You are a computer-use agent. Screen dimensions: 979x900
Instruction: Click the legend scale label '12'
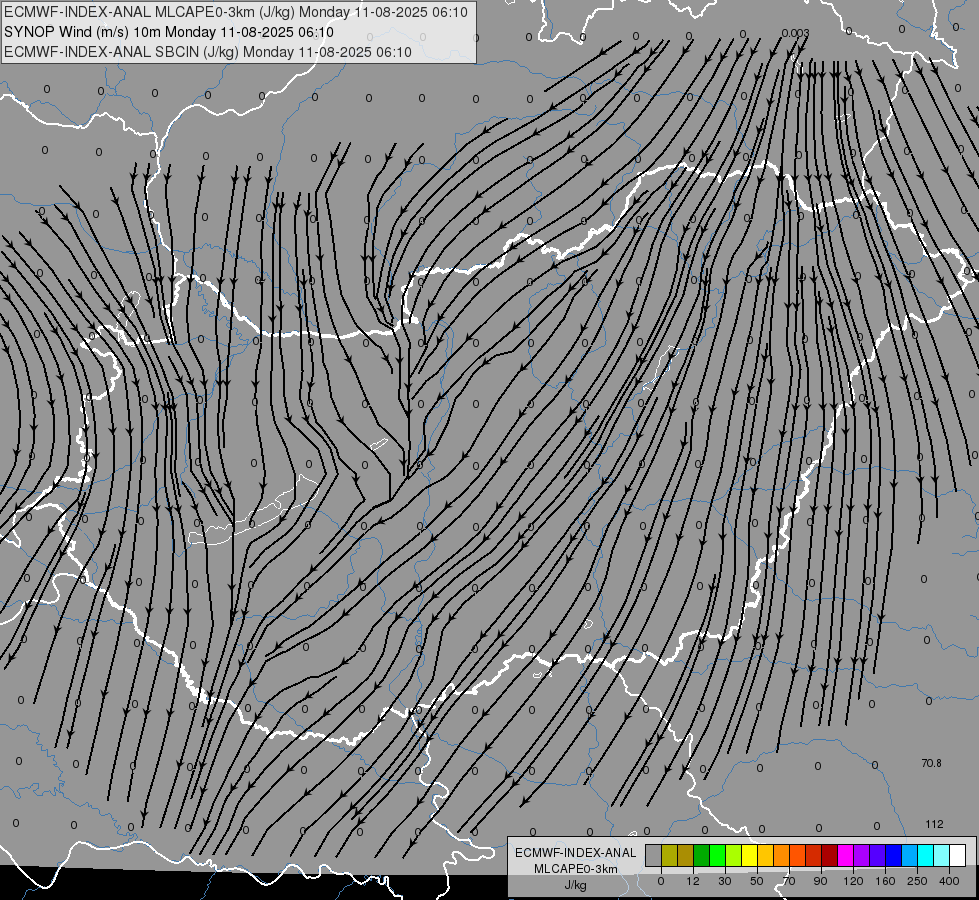click(693, 881)
